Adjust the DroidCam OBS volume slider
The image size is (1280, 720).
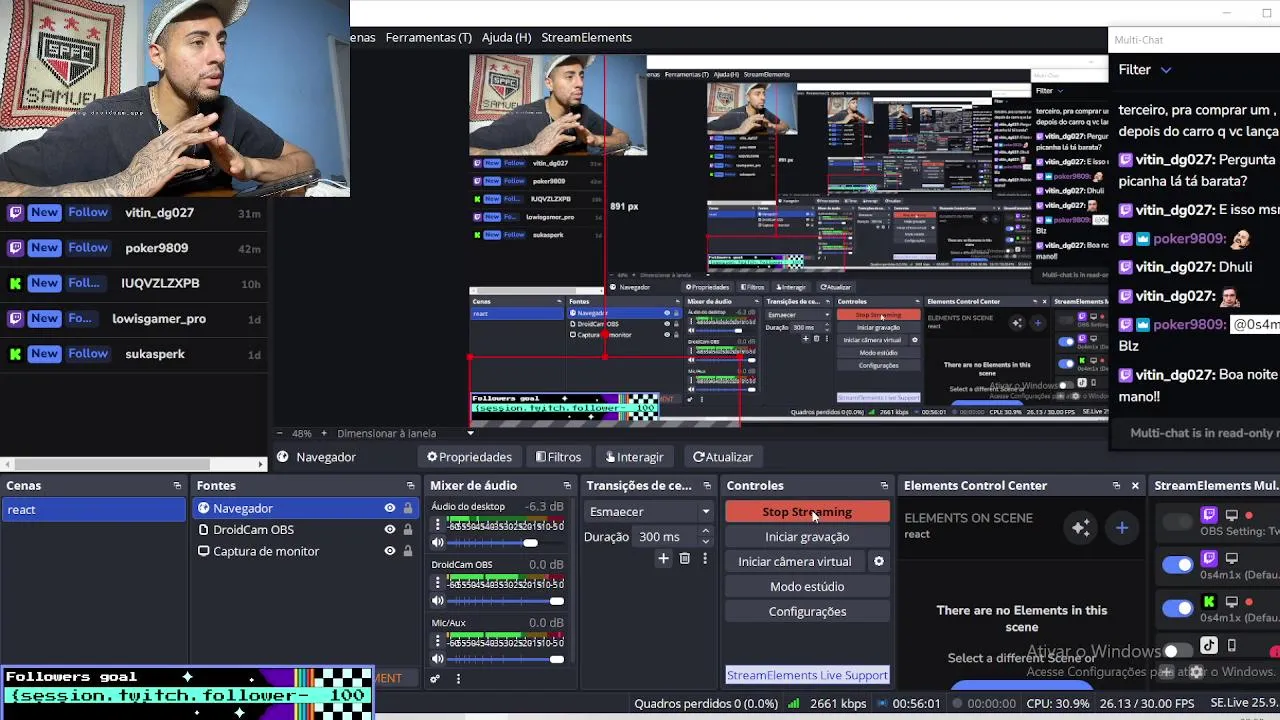pyautogui.click(x=507, y=601)
